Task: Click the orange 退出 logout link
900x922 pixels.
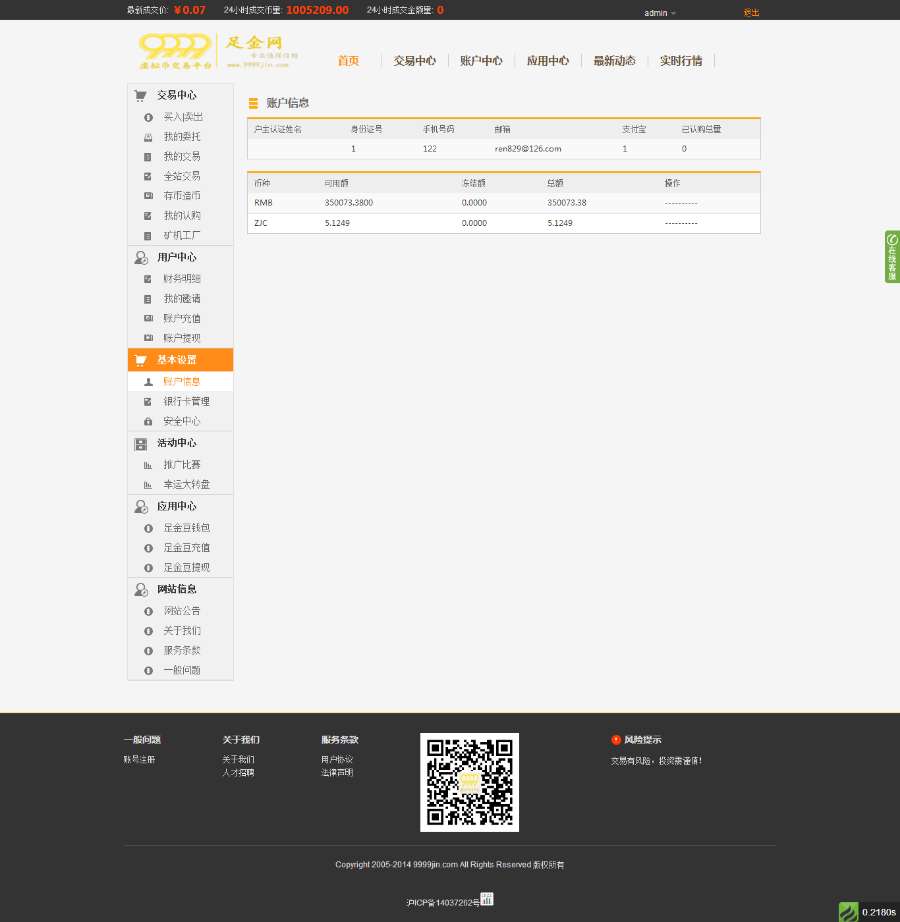Action: [x=751, y=12]
